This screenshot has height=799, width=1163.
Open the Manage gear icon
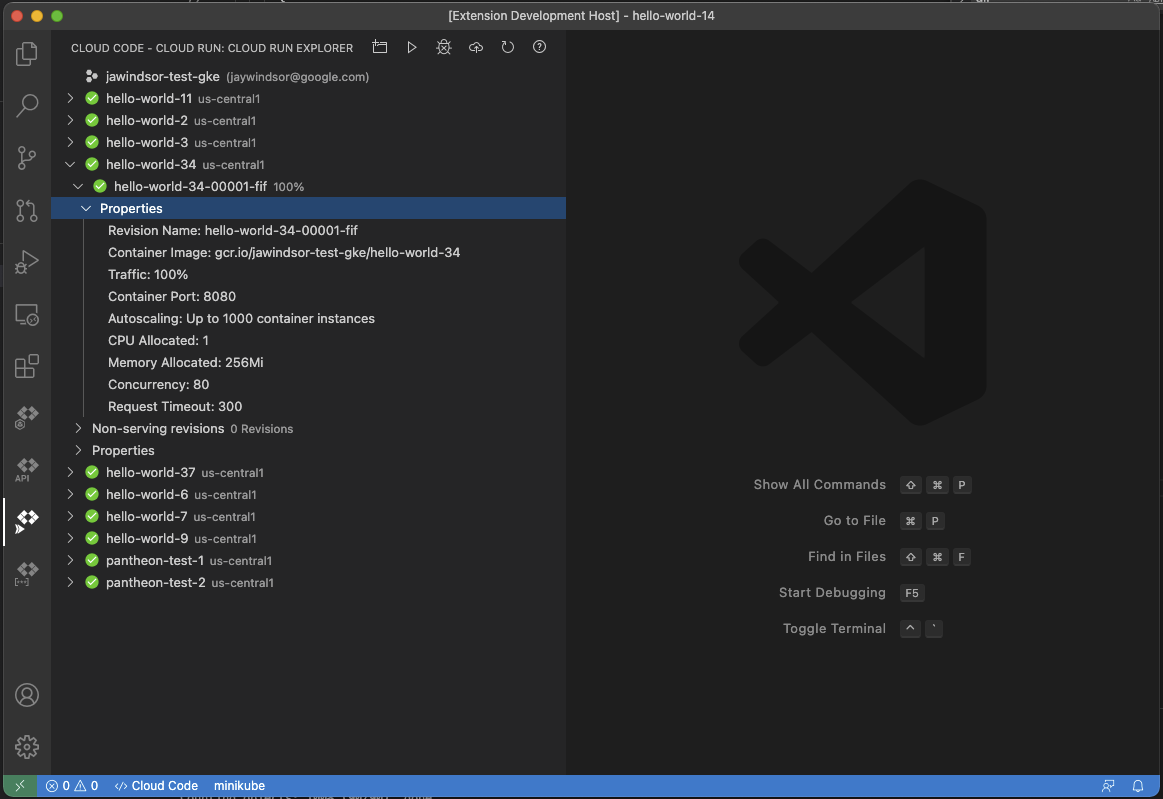(27, 747)
